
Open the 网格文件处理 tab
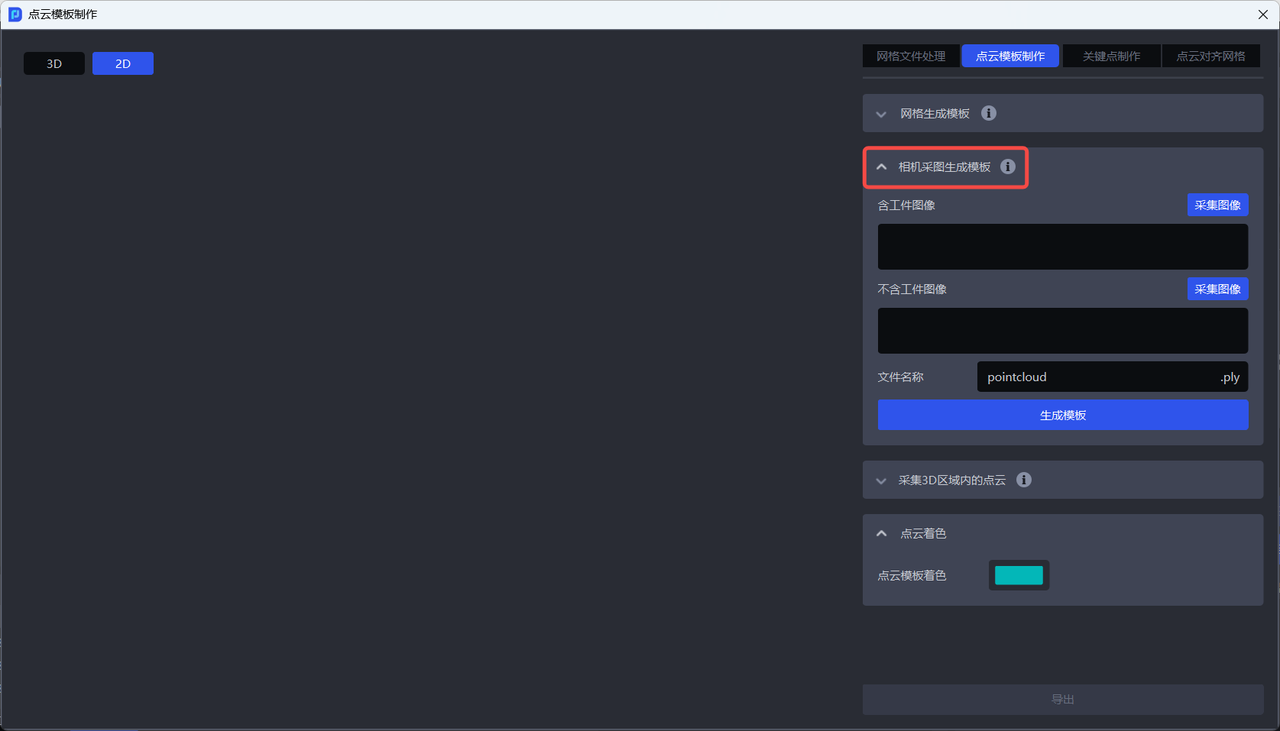[910, 56]
